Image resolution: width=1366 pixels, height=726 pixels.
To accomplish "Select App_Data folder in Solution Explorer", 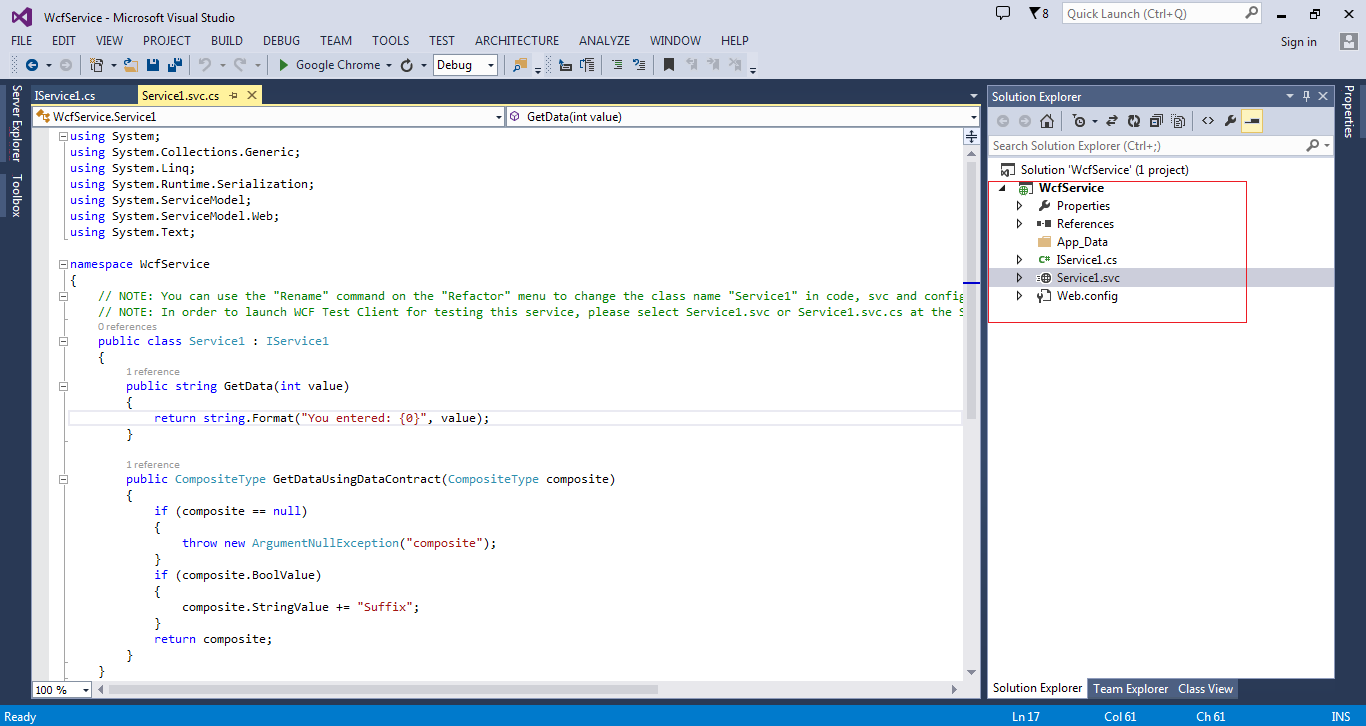I will click(1082, 242).
